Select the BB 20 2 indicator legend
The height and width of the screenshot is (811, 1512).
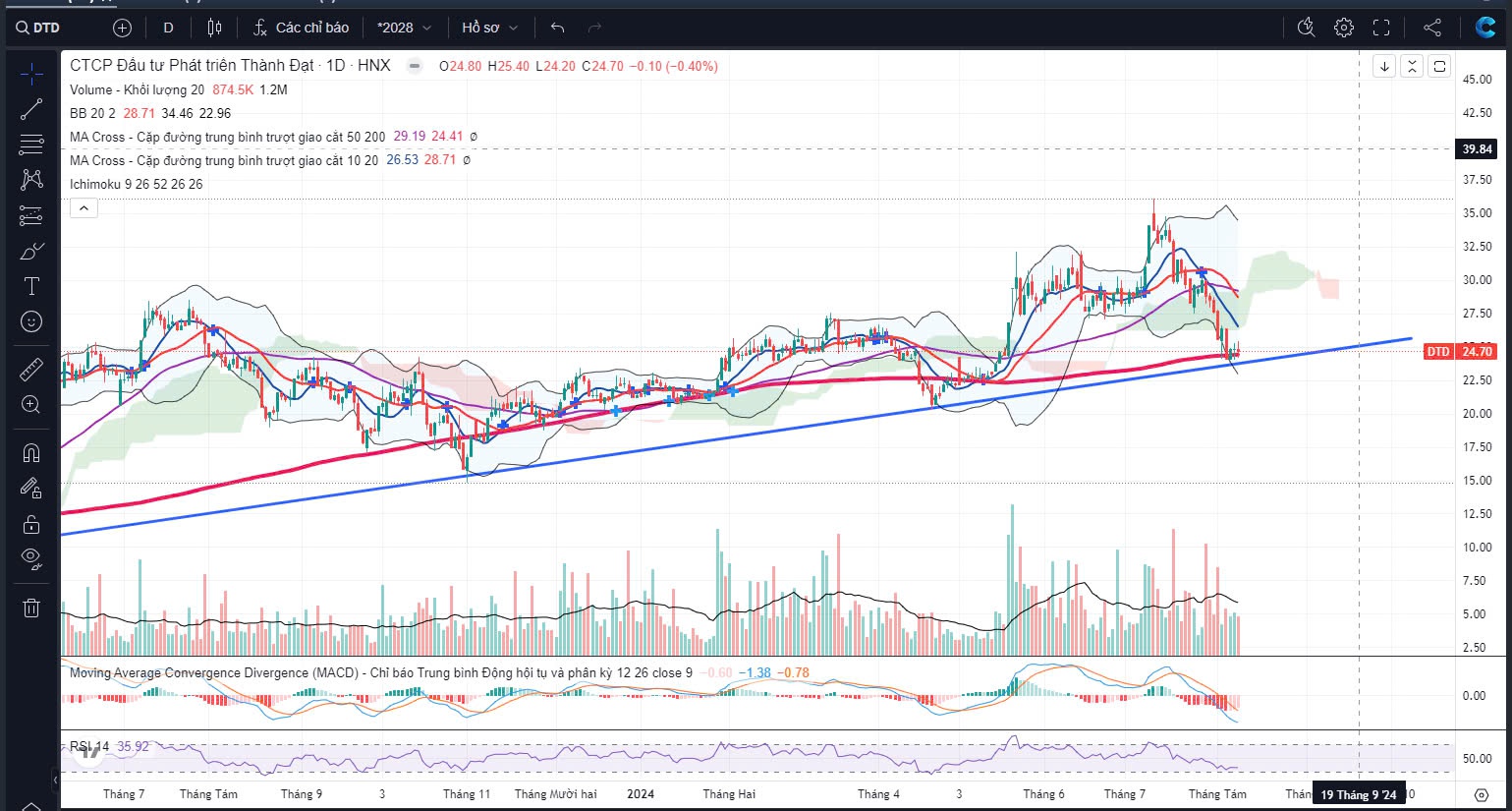pyautogui.click(x=92, y=113)
